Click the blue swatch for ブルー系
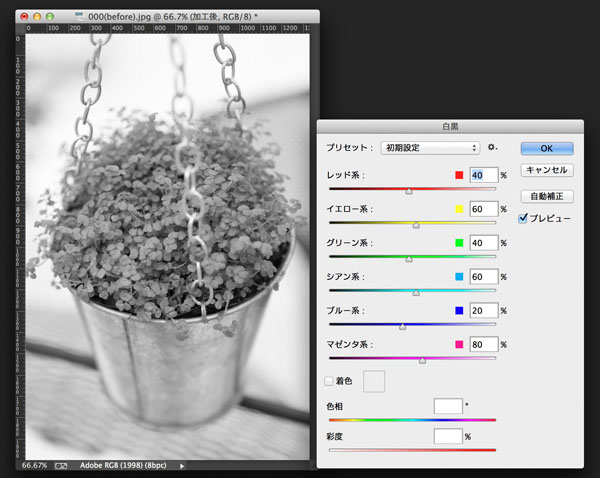This screenshot has height=478, width=600. coord(459,311)
